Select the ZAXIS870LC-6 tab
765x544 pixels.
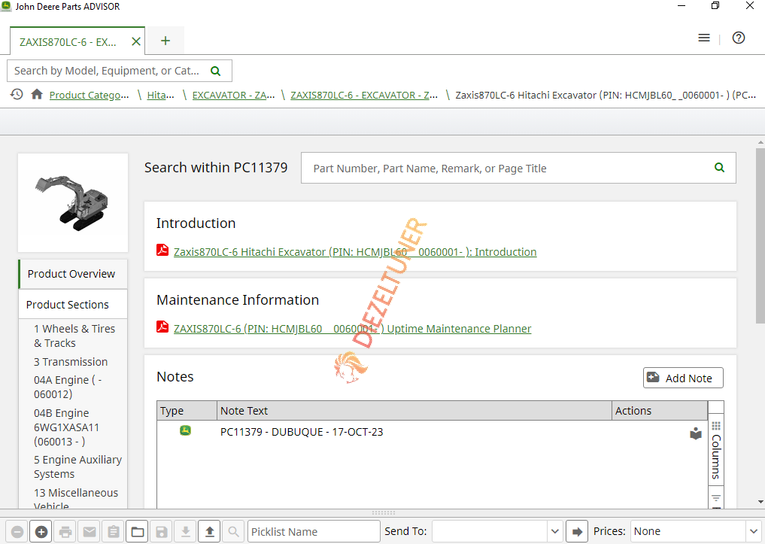click(68, 42)
